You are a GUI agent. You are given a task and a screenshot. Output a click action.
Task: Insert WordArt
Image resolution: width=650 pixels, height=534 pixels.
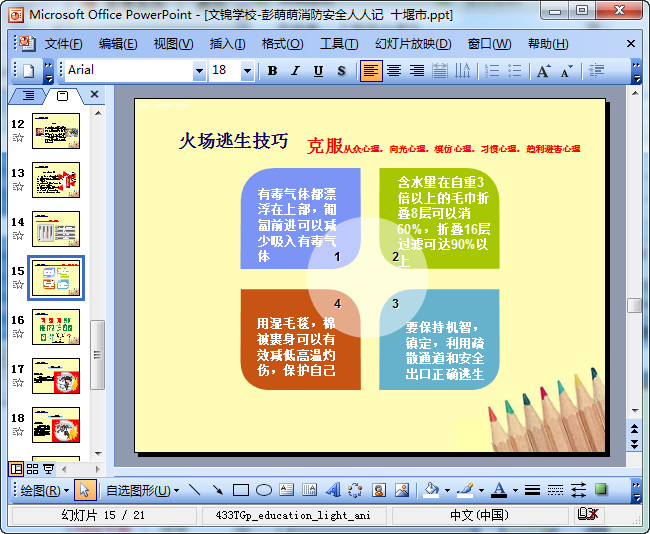tap(333, 490)
